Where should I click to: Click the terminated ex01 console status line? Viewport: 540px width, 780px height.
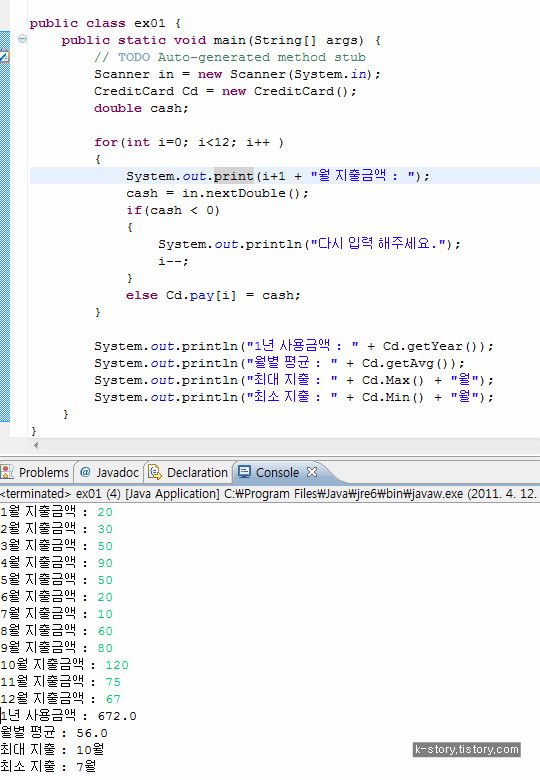(x=268, y=493)
